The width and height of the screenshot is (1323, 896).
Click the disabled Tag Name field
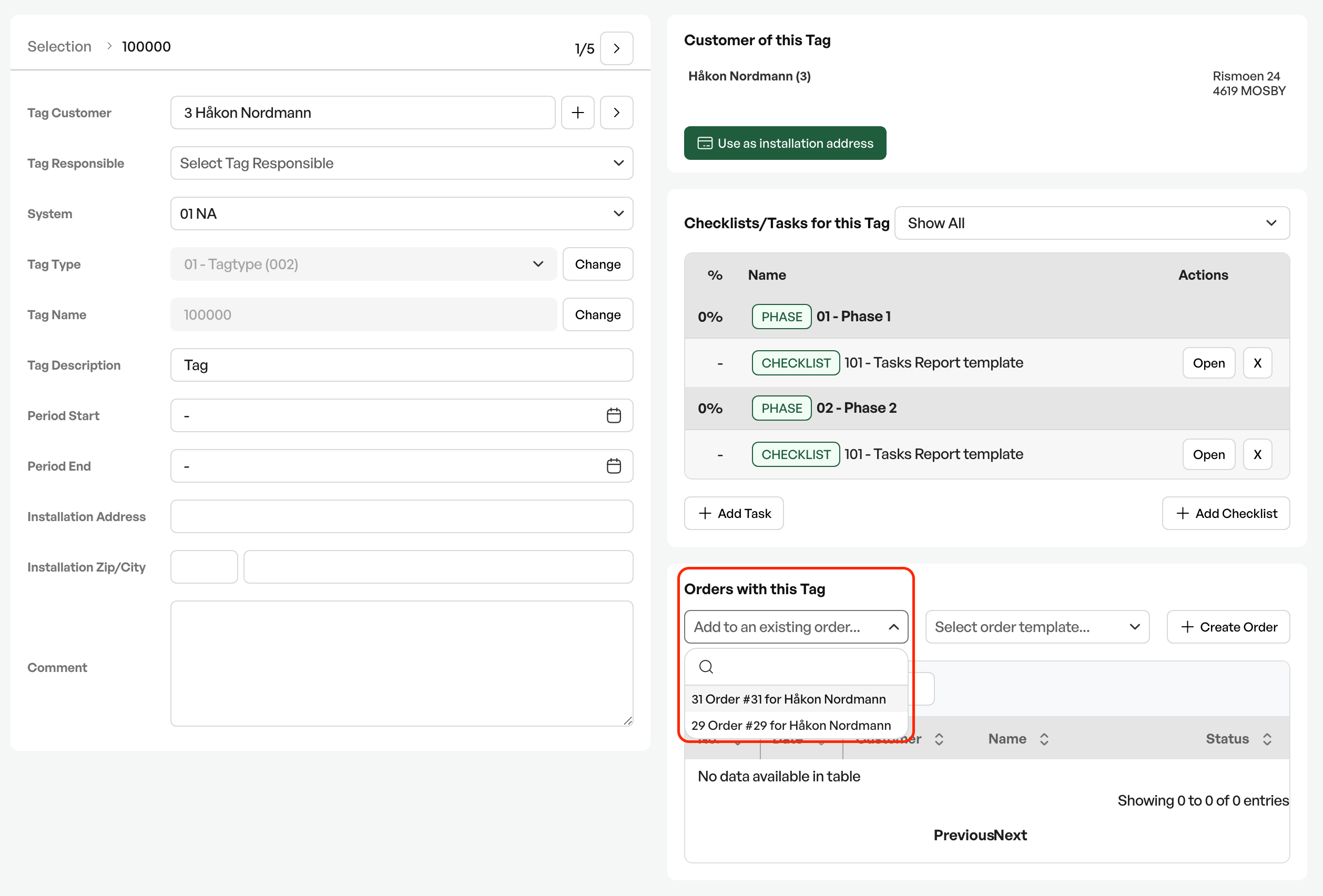[364, 315]
